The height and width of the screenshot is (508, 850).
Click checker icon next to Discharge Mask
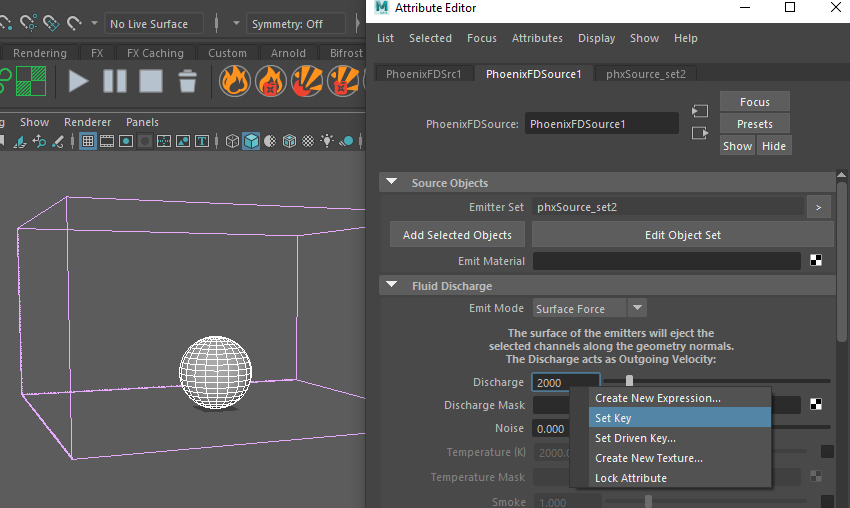(x=816, y=404)
